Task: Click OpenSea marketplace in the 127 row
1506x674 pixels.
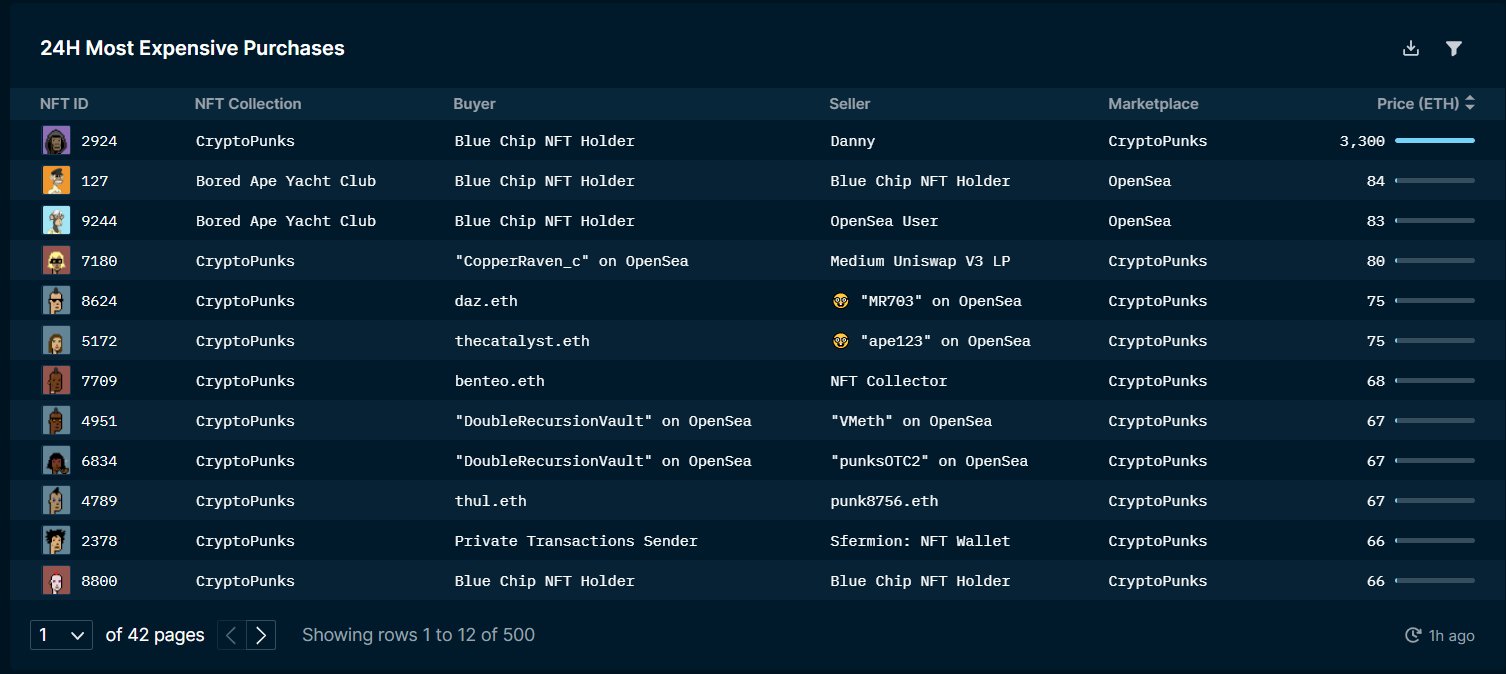Action: pos(1140,181)
